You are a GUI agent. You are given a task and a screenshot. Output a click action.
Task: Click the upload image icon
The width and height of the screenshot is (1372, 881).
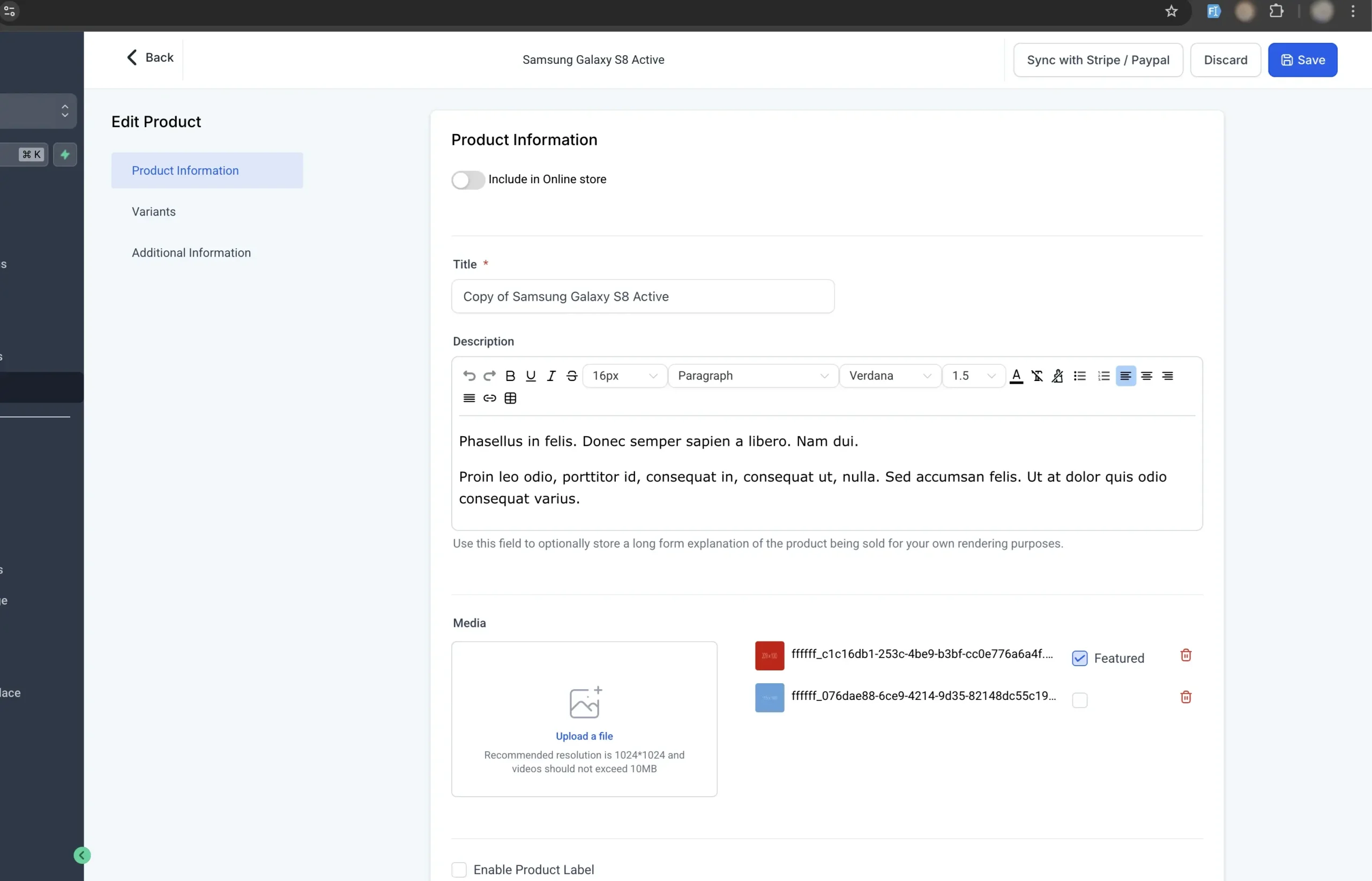click(585, 702)
